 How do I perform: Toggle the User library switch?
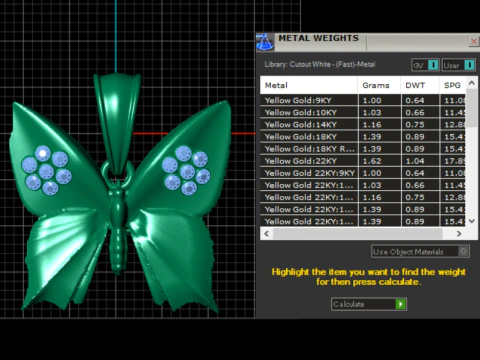pyautogui.click(x=458, y=65)
